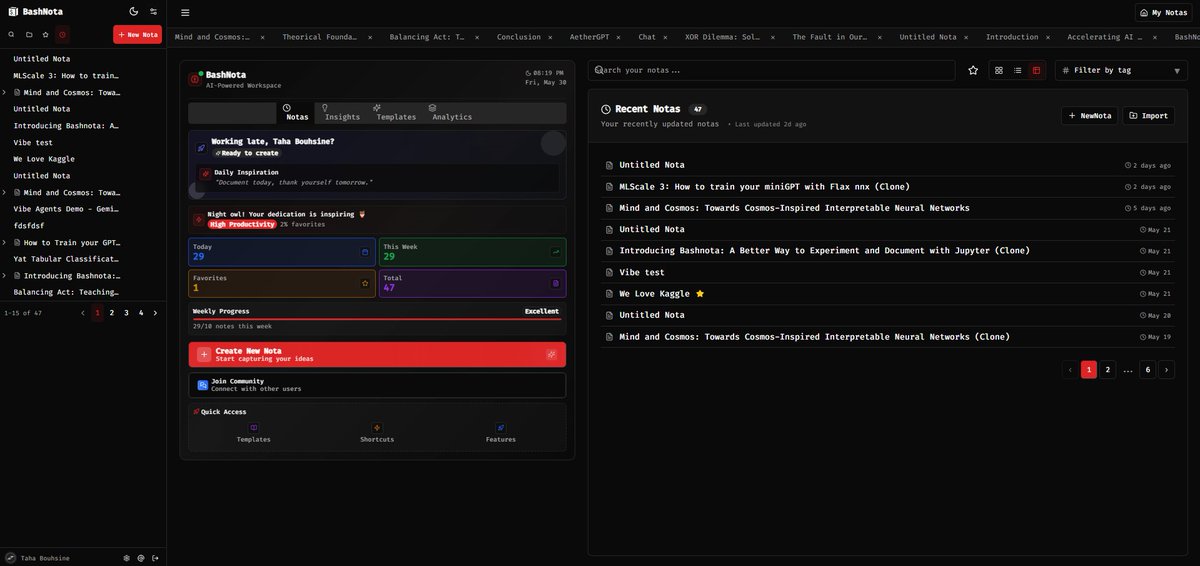Select the red table view button
The height and width of the screenshot is (566, 1200).
click(1036, 70)
